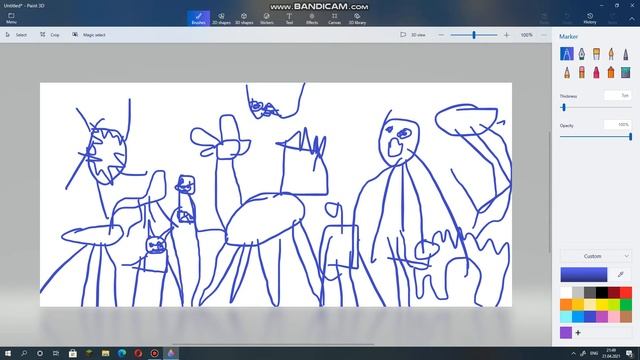Collapse the ribbon with the chevron

631,19
